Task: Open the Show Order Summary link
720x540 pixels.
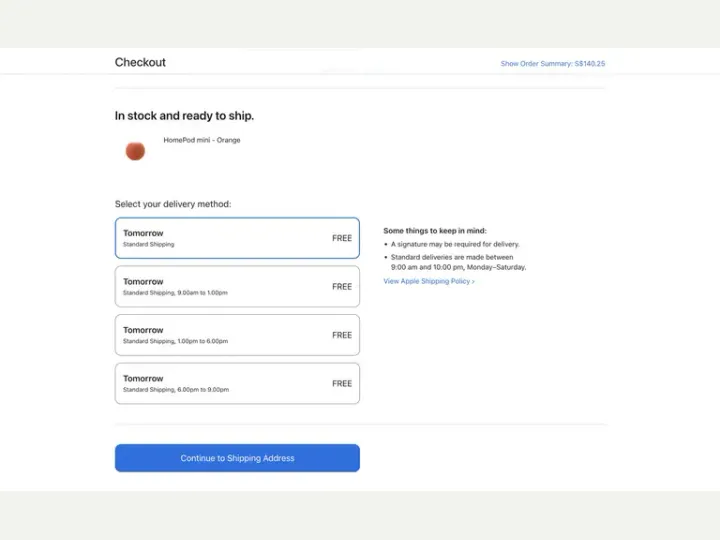Action: click(552, 63)
